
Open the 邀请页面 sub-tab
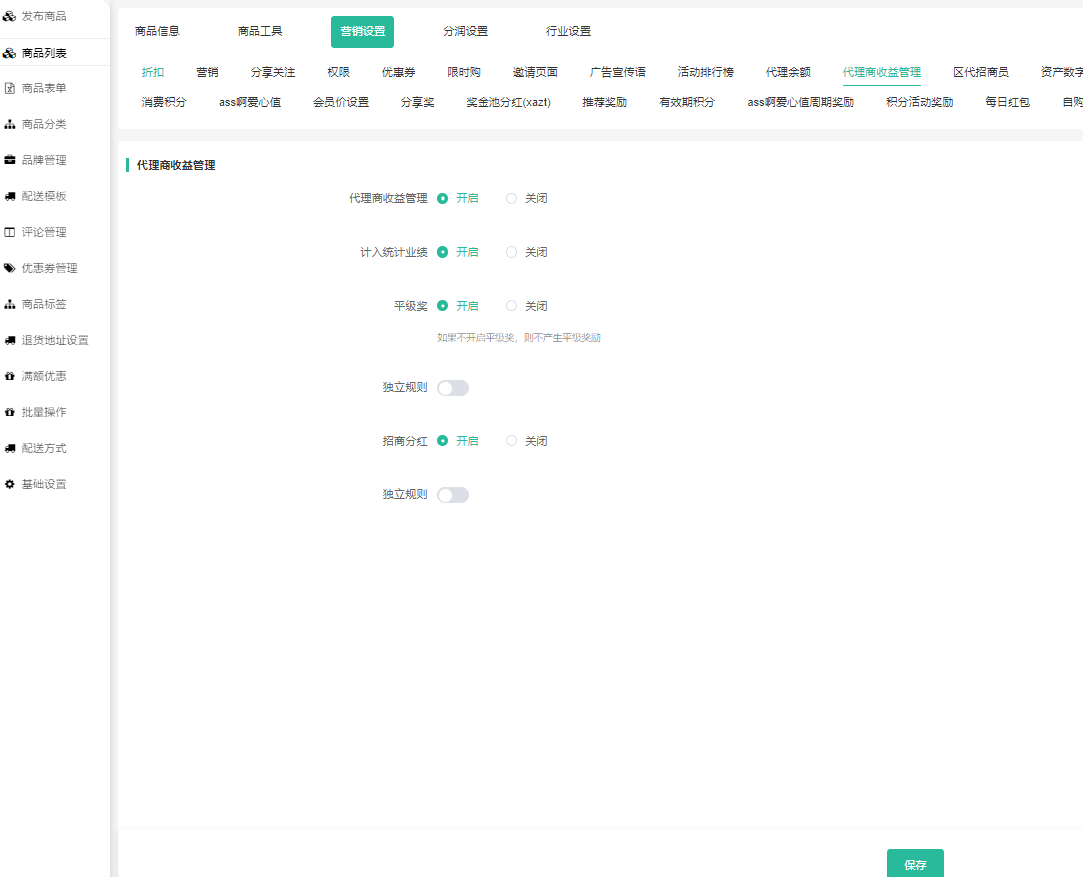535,72
